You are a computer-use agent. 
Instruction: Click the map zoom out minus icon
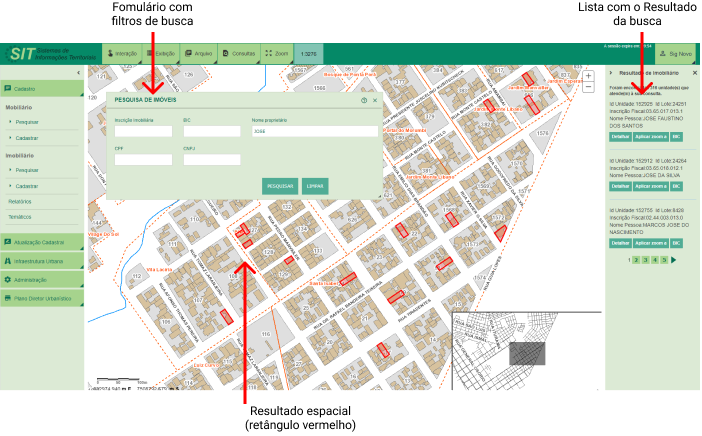588,87
